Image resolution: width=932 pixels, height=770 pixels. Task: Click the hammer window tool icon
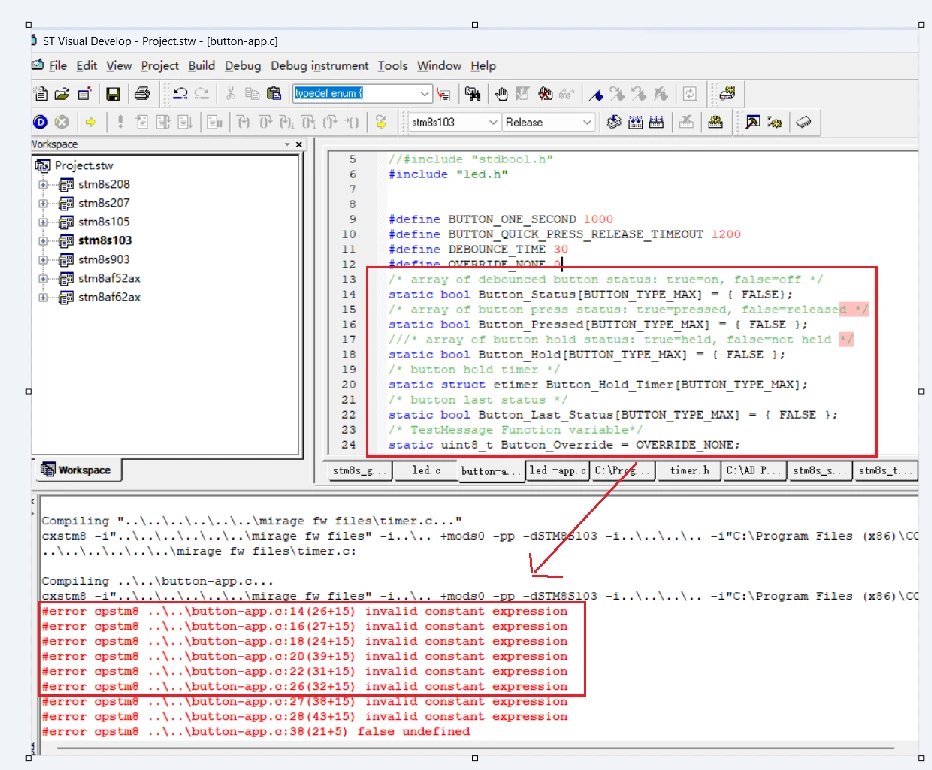(x=752, y=122)
